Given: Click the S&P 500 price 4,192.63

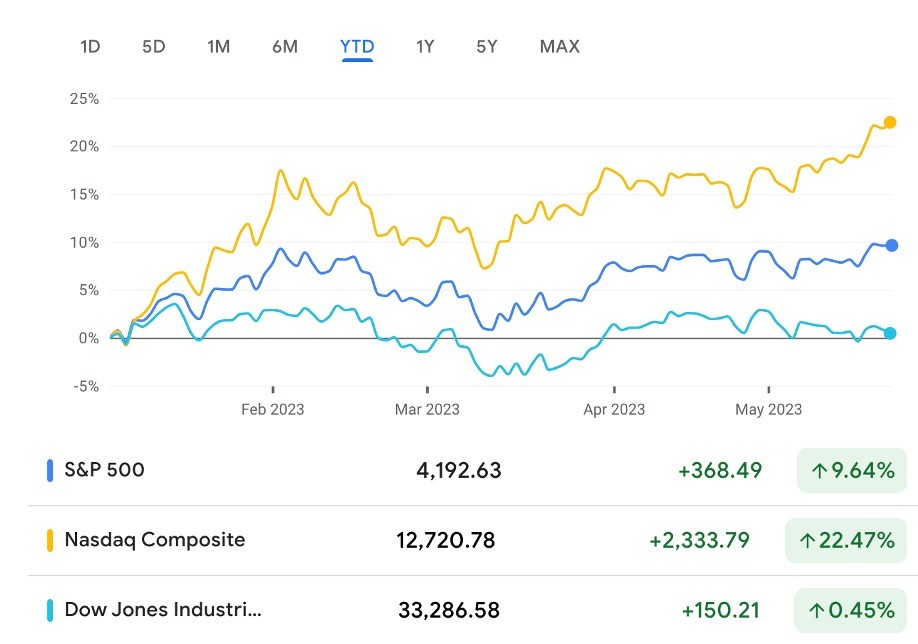Looking at the screenshot, I should (x=459, y=470).
